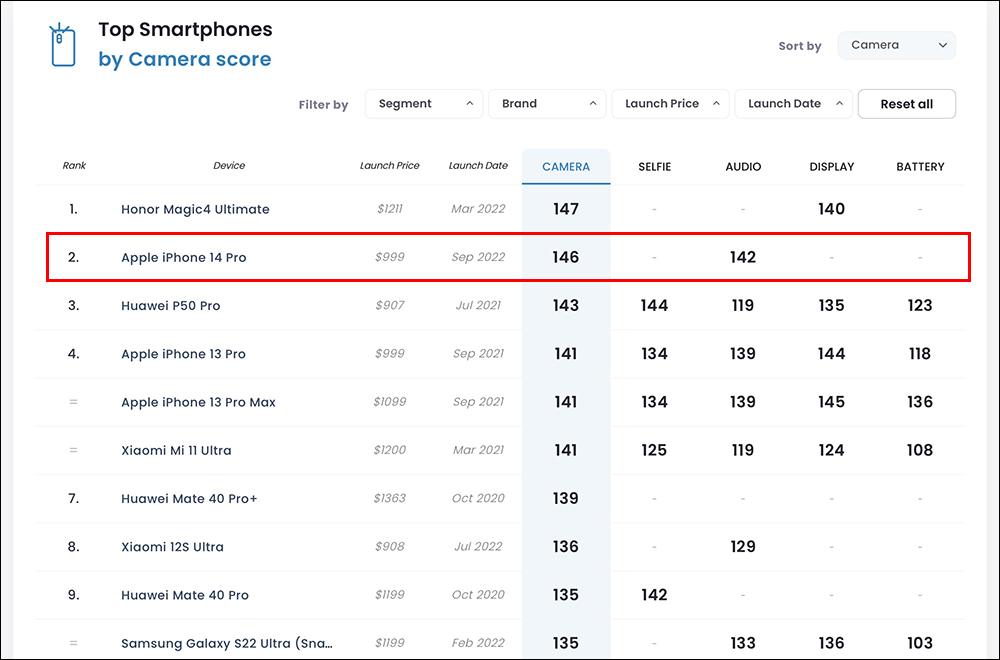Open Honor Magic4 Ultimate device link
Image resolution: width=1000 pixels, height=660 pixels.
coord(195,209)
